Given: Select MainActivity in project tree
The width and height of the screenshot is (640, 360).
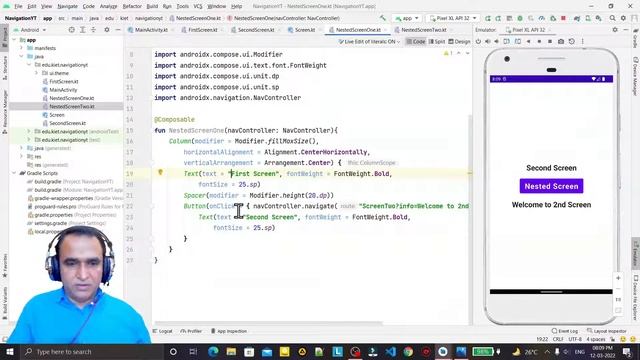Looking at the screenshot, I should 63,90.
